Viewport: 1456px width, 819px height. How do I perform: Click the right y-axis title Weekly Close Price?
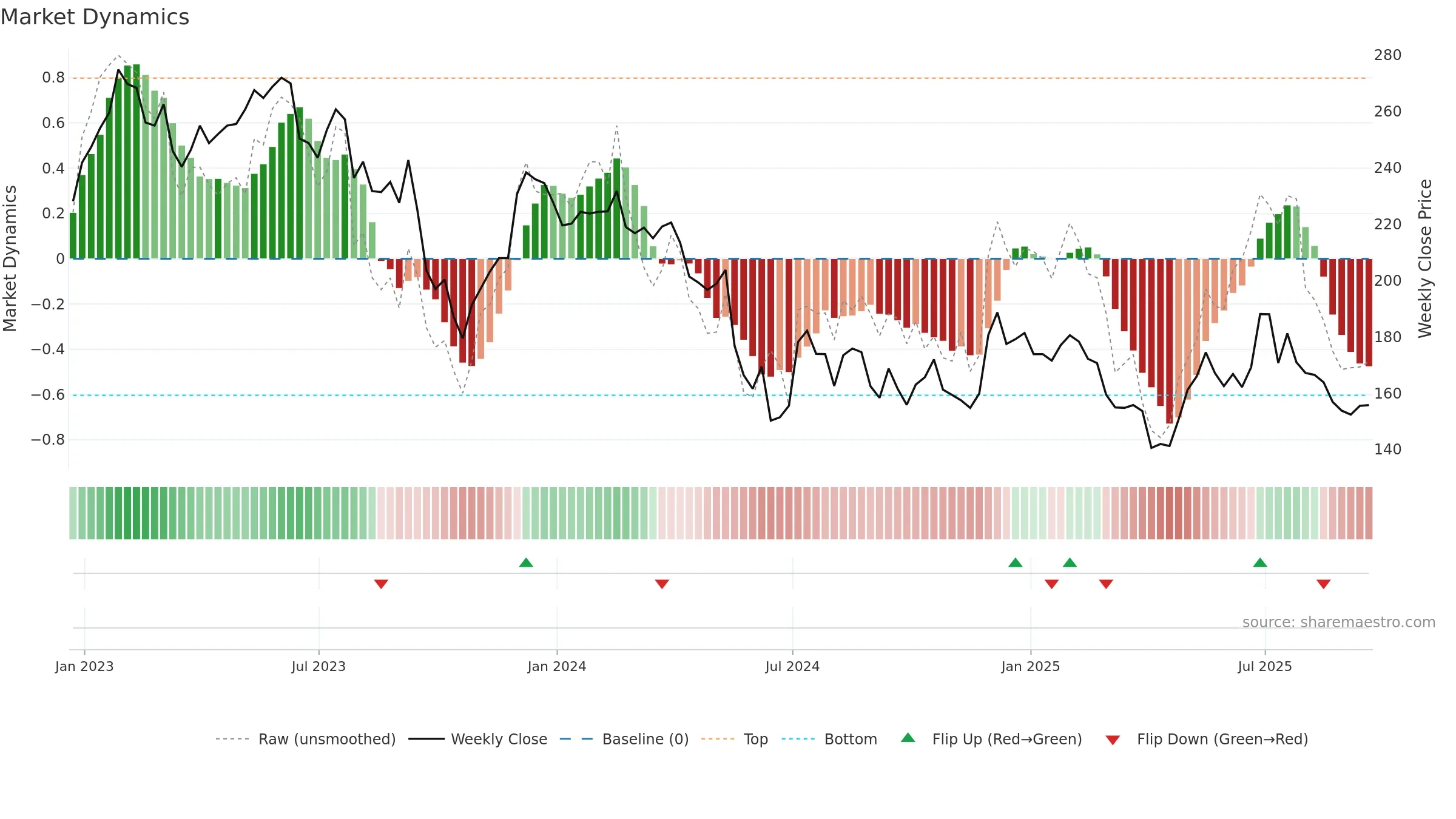[1425, 258]
